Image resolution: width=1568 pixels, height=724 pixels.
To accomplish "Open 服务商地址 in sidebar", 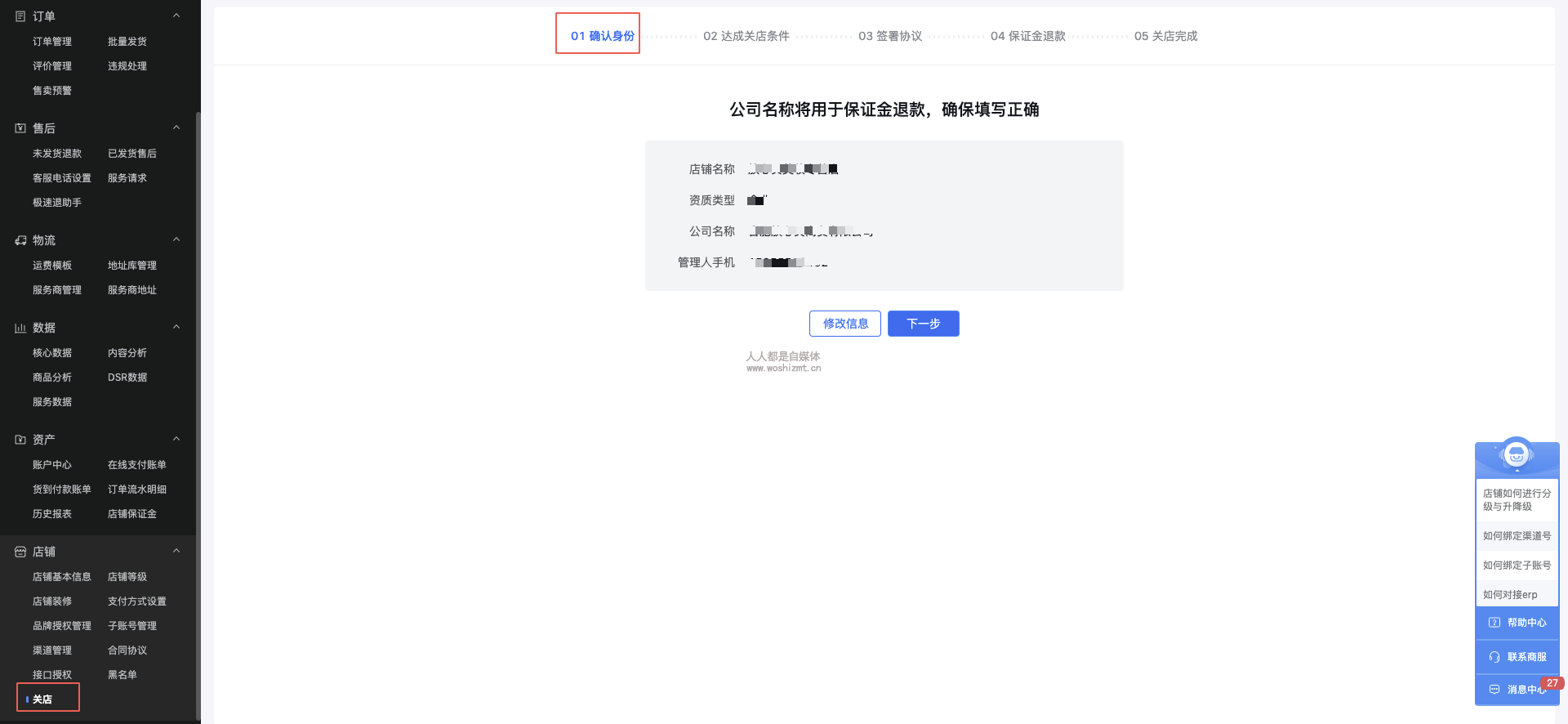I will tap(132, 290).
